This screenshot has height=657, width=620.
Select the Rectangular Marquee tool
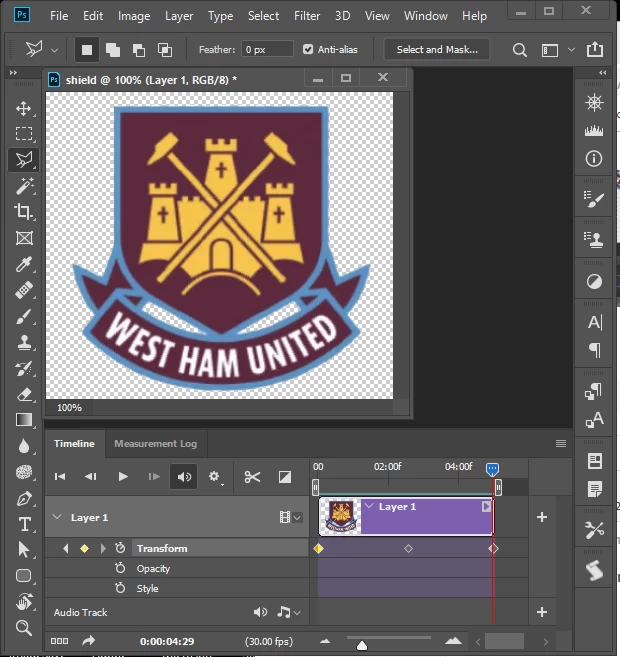point(23,134)
